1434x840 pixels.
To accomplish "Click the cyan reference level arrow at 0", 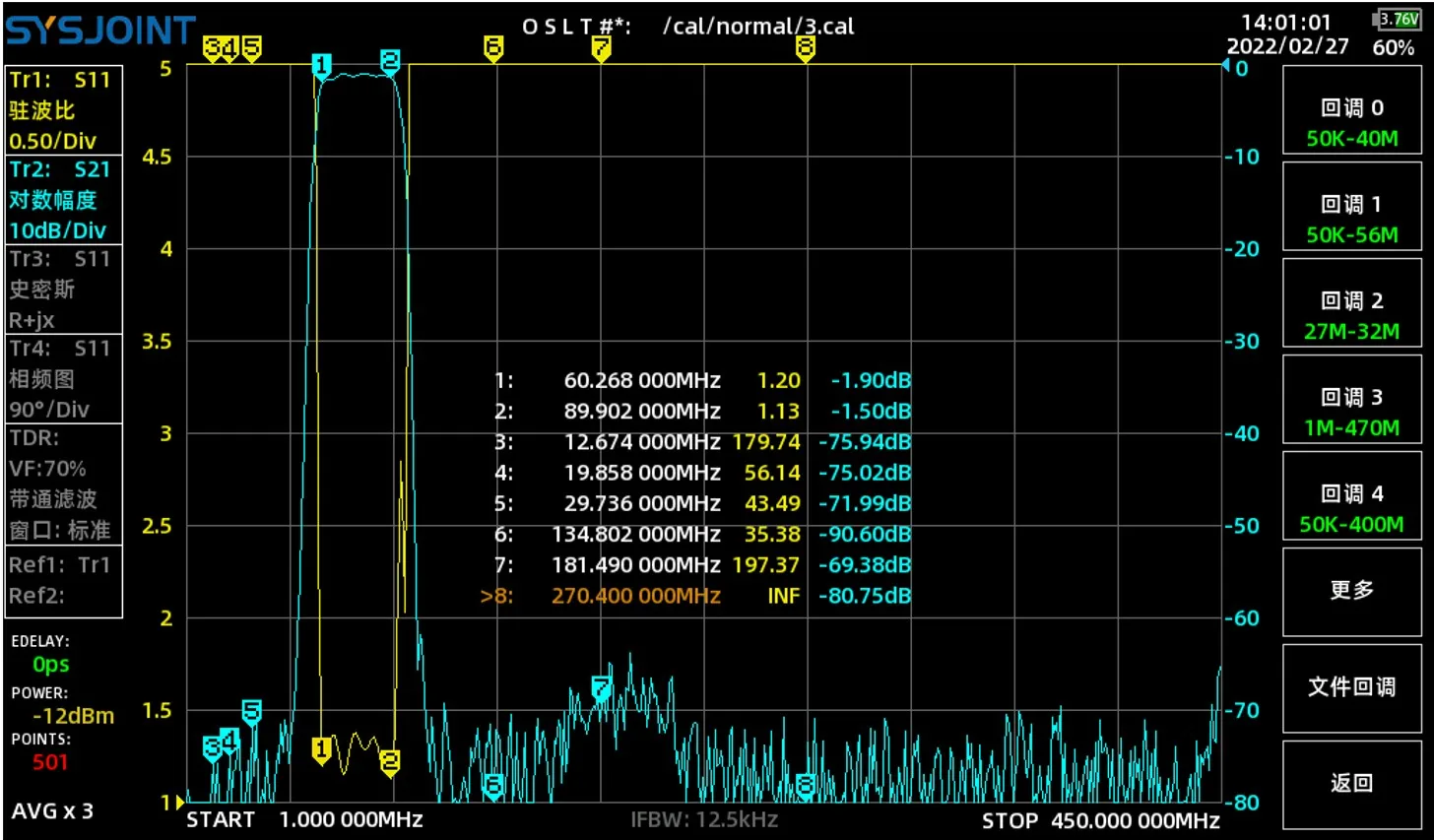I will point(1226,66).
